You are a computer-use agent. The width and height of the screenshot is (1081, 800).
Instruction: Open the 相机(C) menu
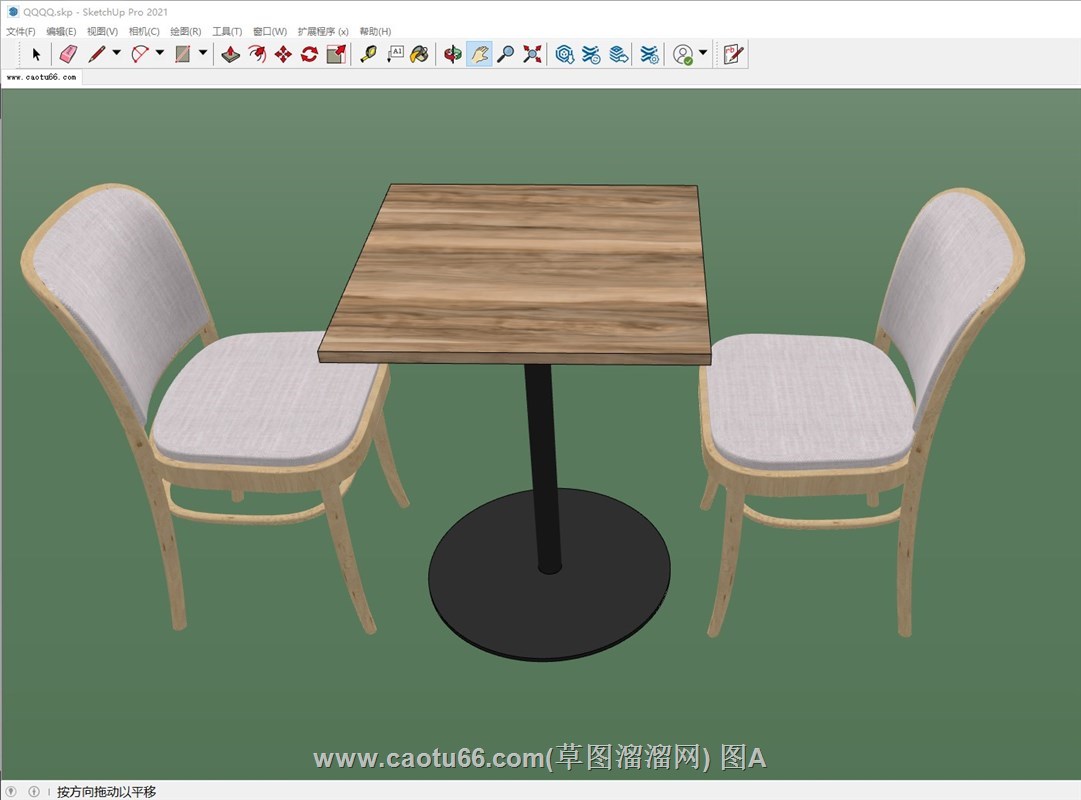[x=144, y=32]
